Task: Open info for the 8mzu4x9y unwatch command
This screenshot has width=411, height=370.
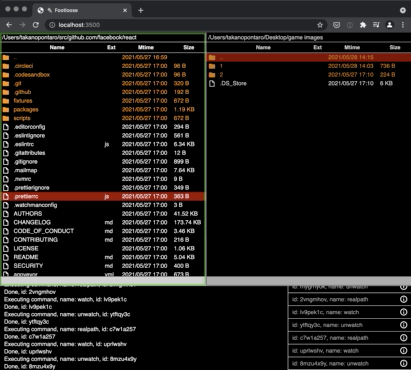Action: coord(403,363)
